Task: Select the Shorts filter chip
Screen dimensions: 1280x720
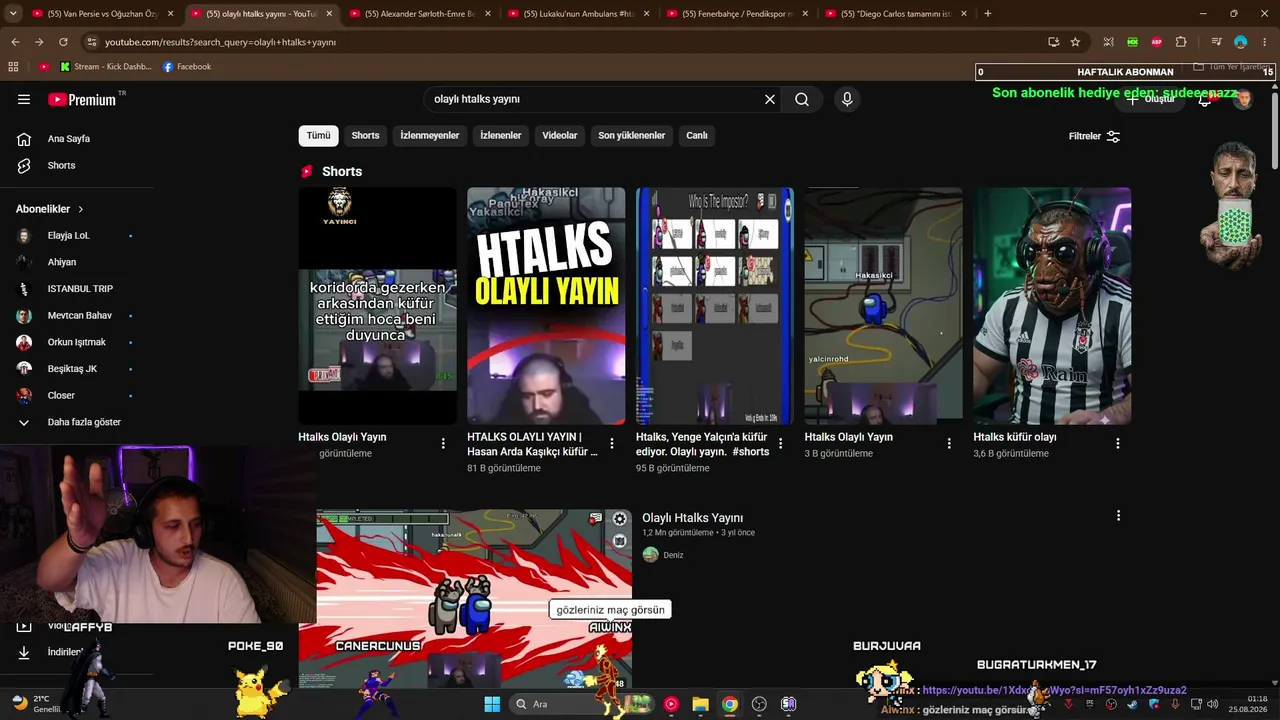Action: pos(365,136)
